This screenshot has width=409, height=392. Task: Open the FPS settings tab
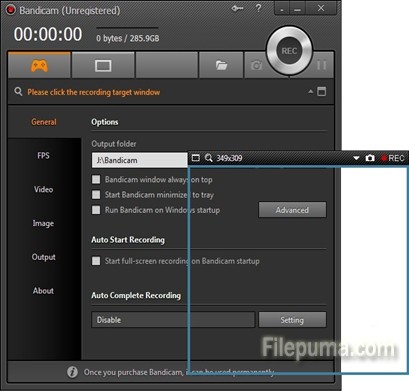coord(43,156)
